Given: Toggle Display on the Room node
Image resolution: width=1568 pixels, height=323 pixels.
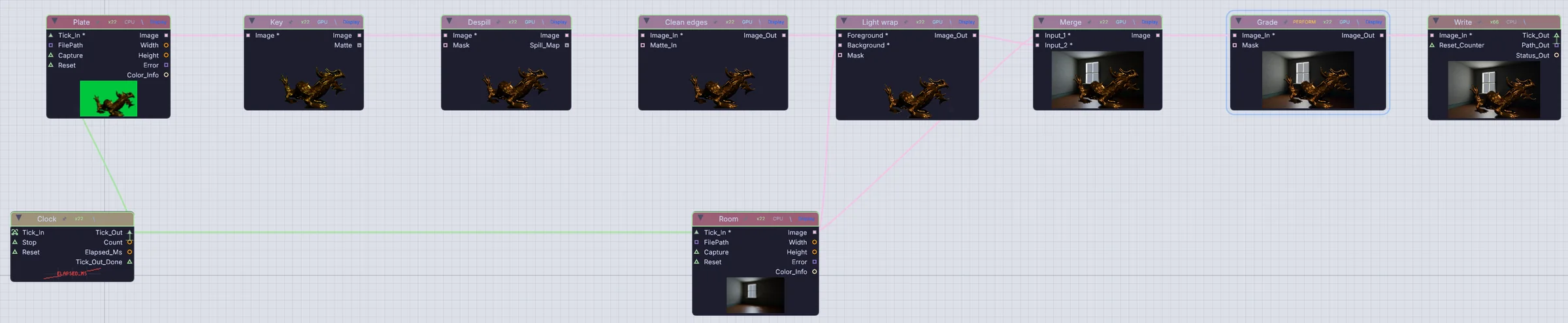Looking at the screenshot, I should click(x=807, y=219).
